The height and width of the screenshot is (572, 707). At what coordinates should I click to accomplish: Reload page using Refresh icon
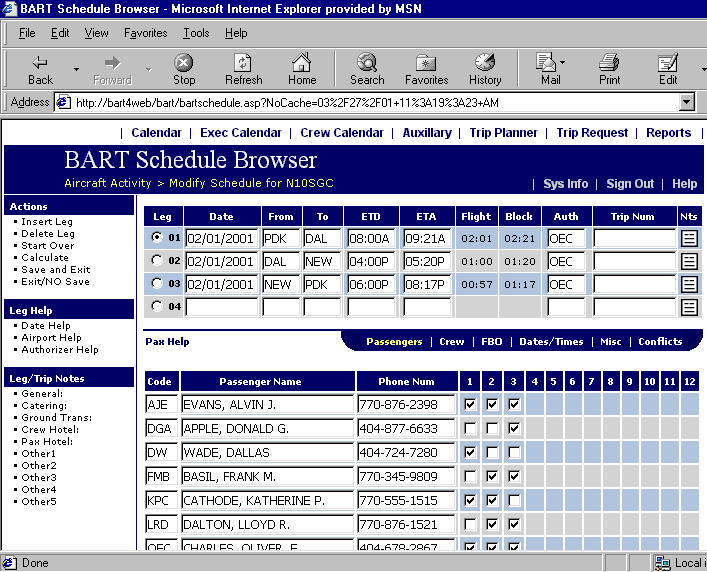pyautogui.click(x=243, y=69)
